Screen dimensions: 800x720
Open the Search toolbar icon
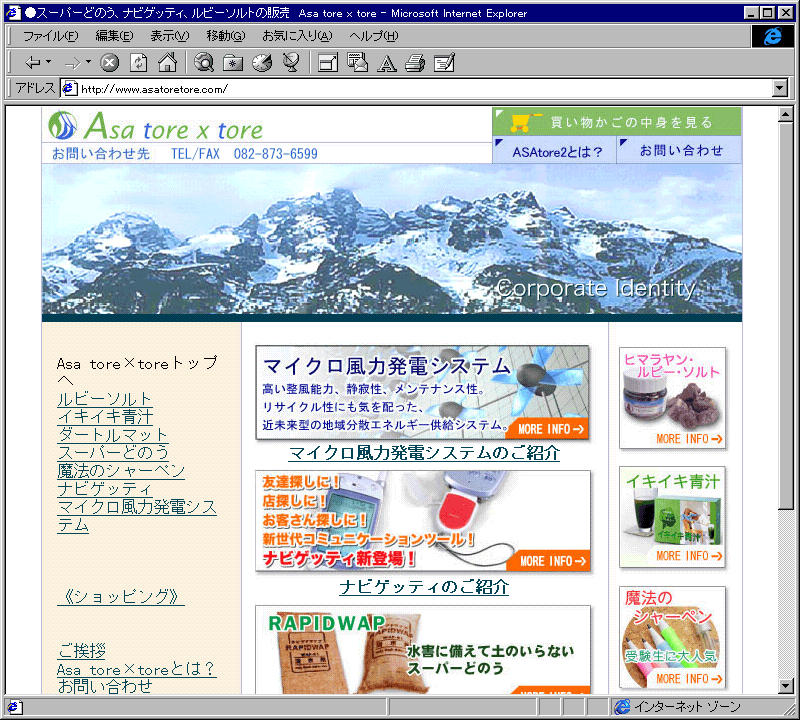tap(204, 63)
